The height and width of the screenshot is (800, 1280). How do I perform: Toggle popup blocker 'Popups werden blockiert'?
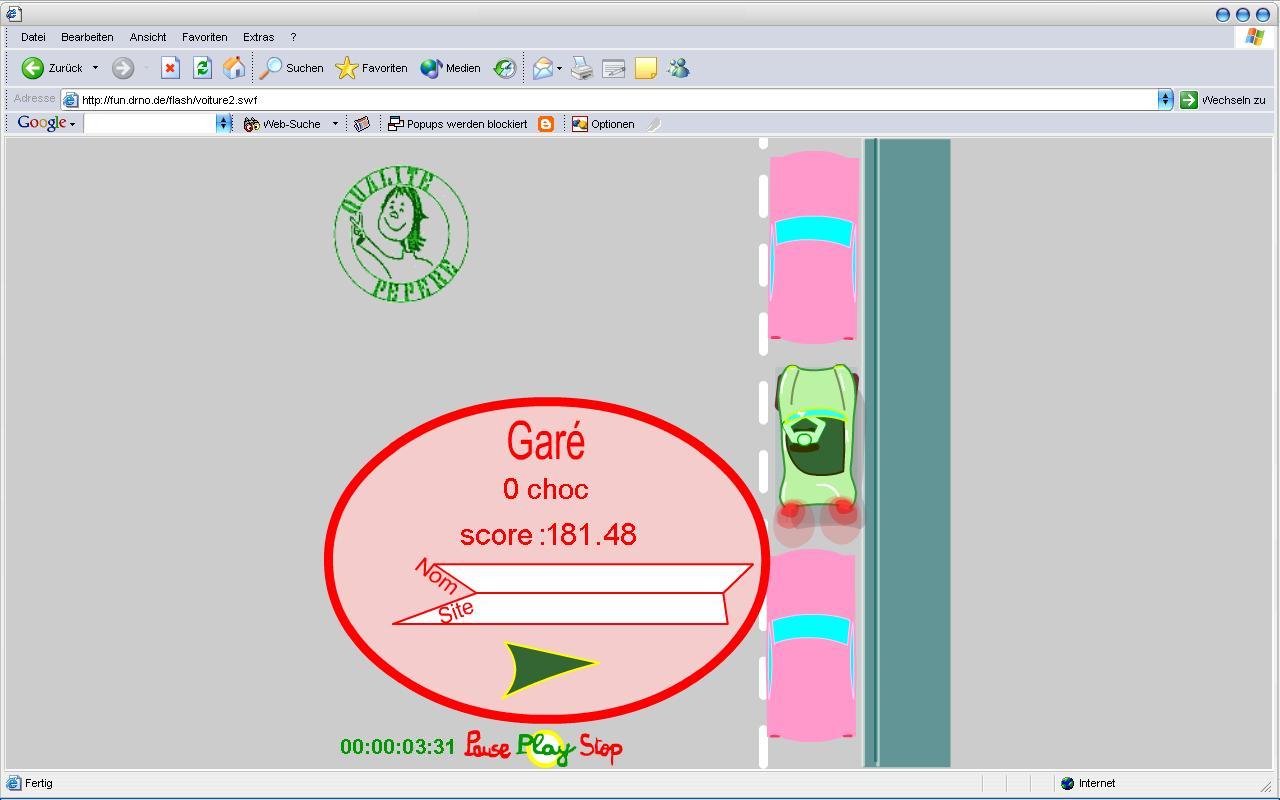(458, 124)
